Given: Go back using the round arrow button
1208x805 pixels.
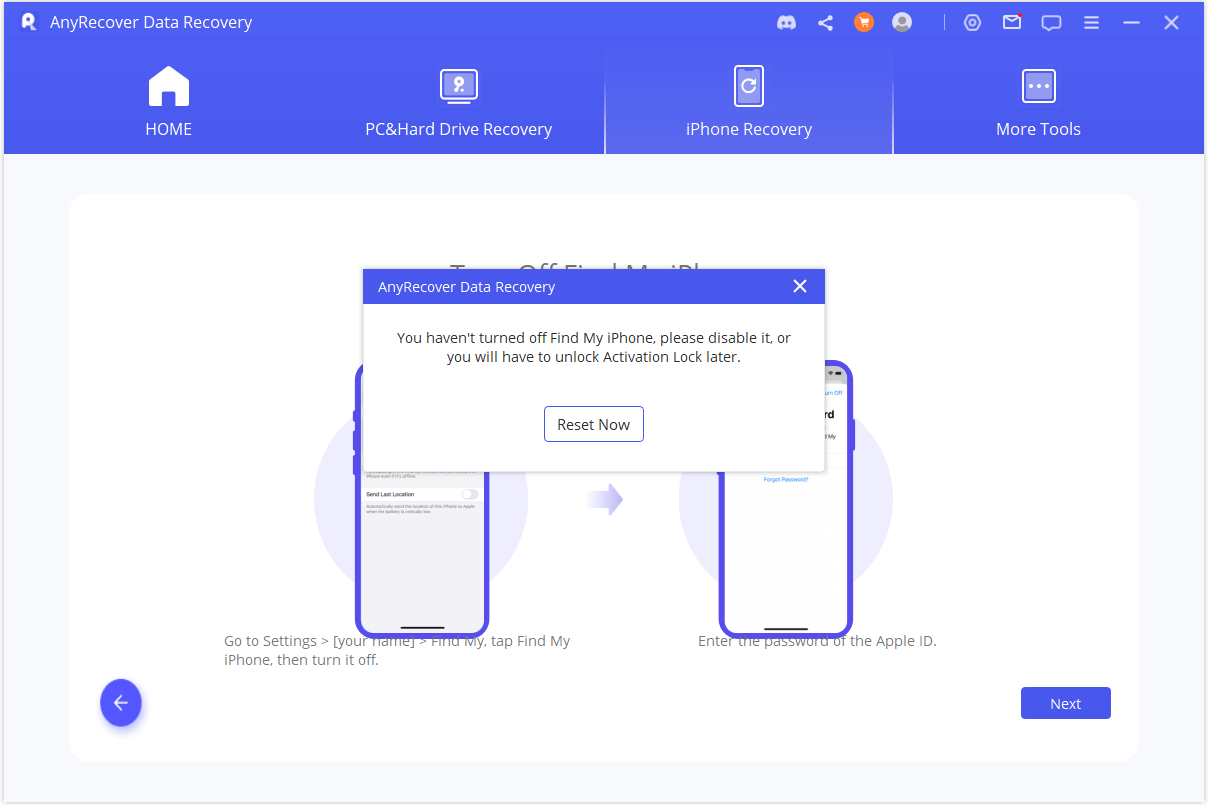Looking at the screenshot, I should [x=121, y=703].
